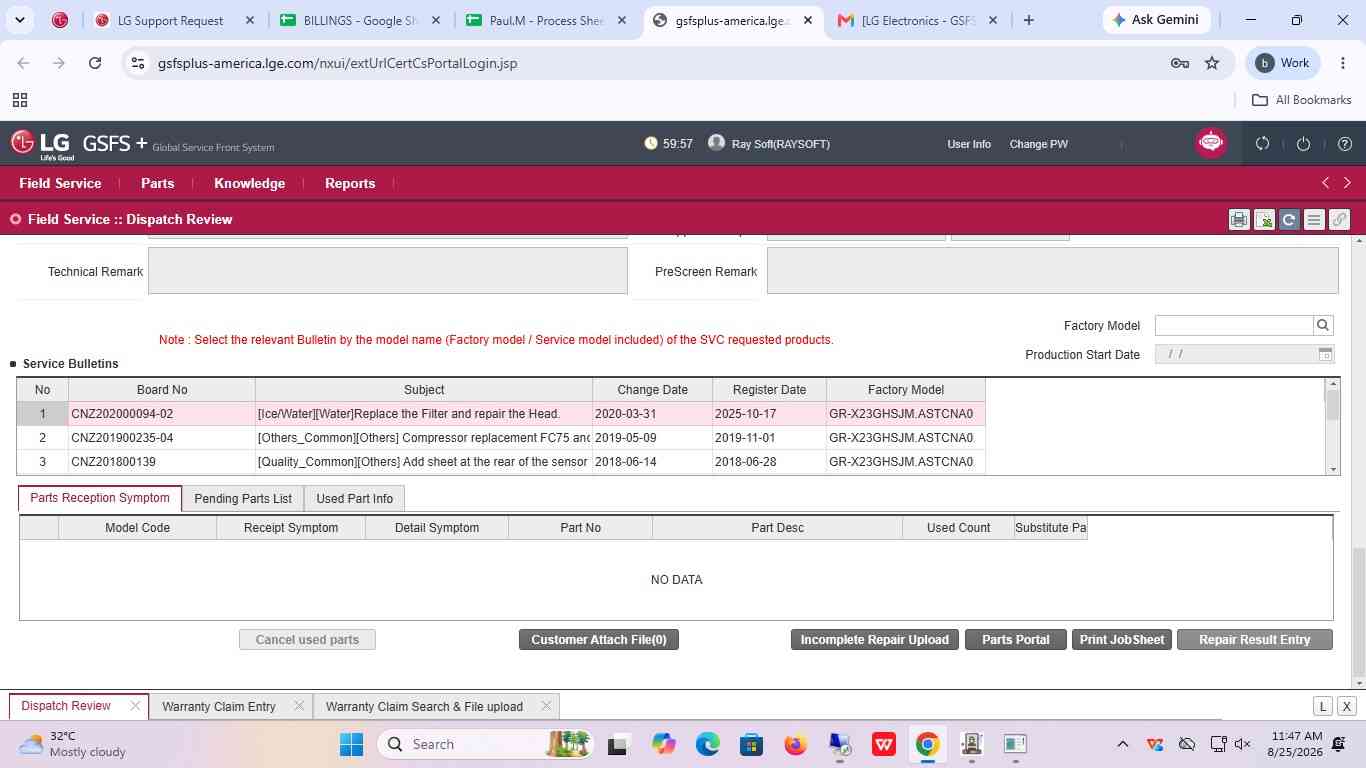Reload Dispatch Review with the refresh icon
The height and width of the screenshot is (768, 1366).
coord(1289,220)
